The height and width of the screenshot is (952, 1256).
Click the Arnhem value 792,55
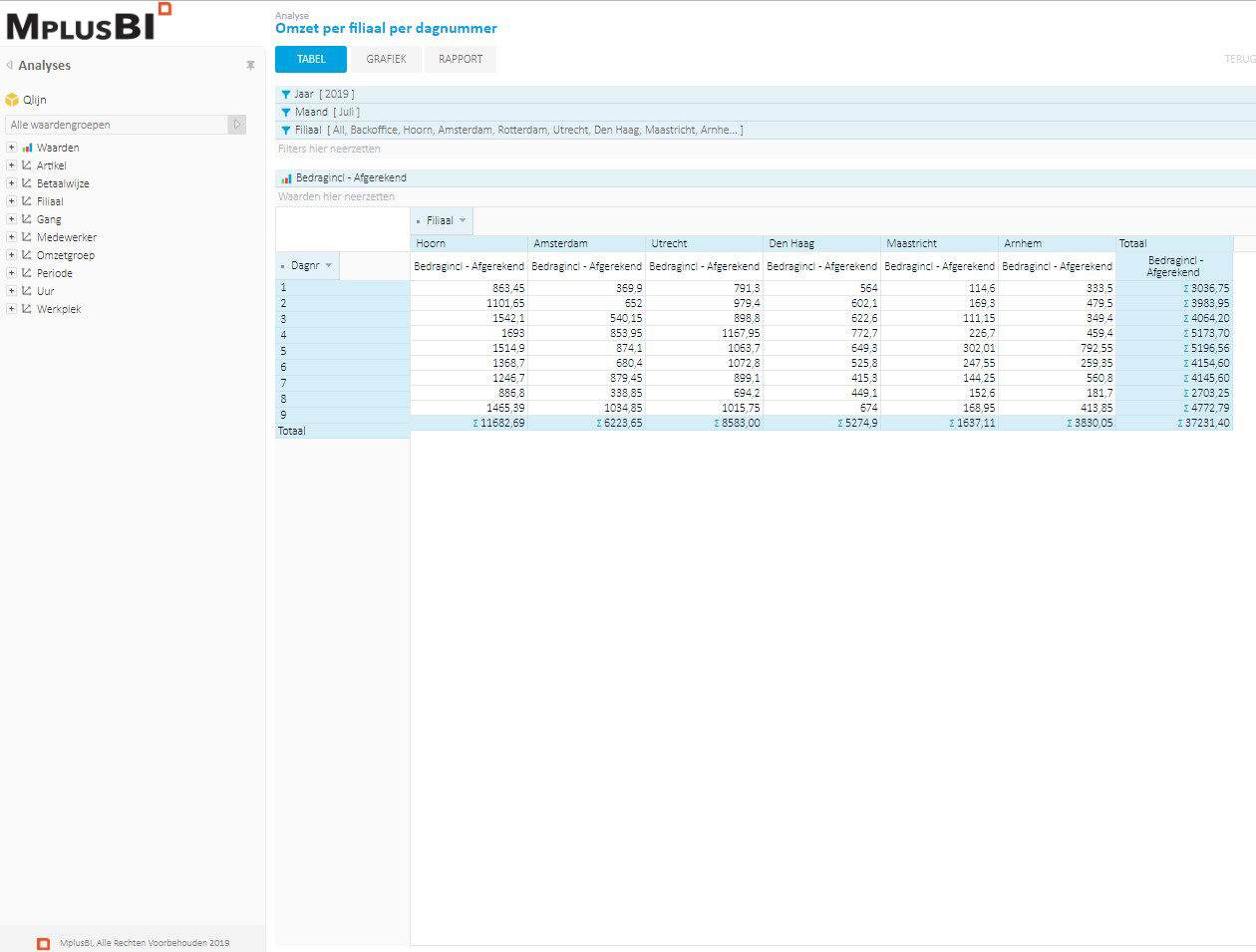1097,348
